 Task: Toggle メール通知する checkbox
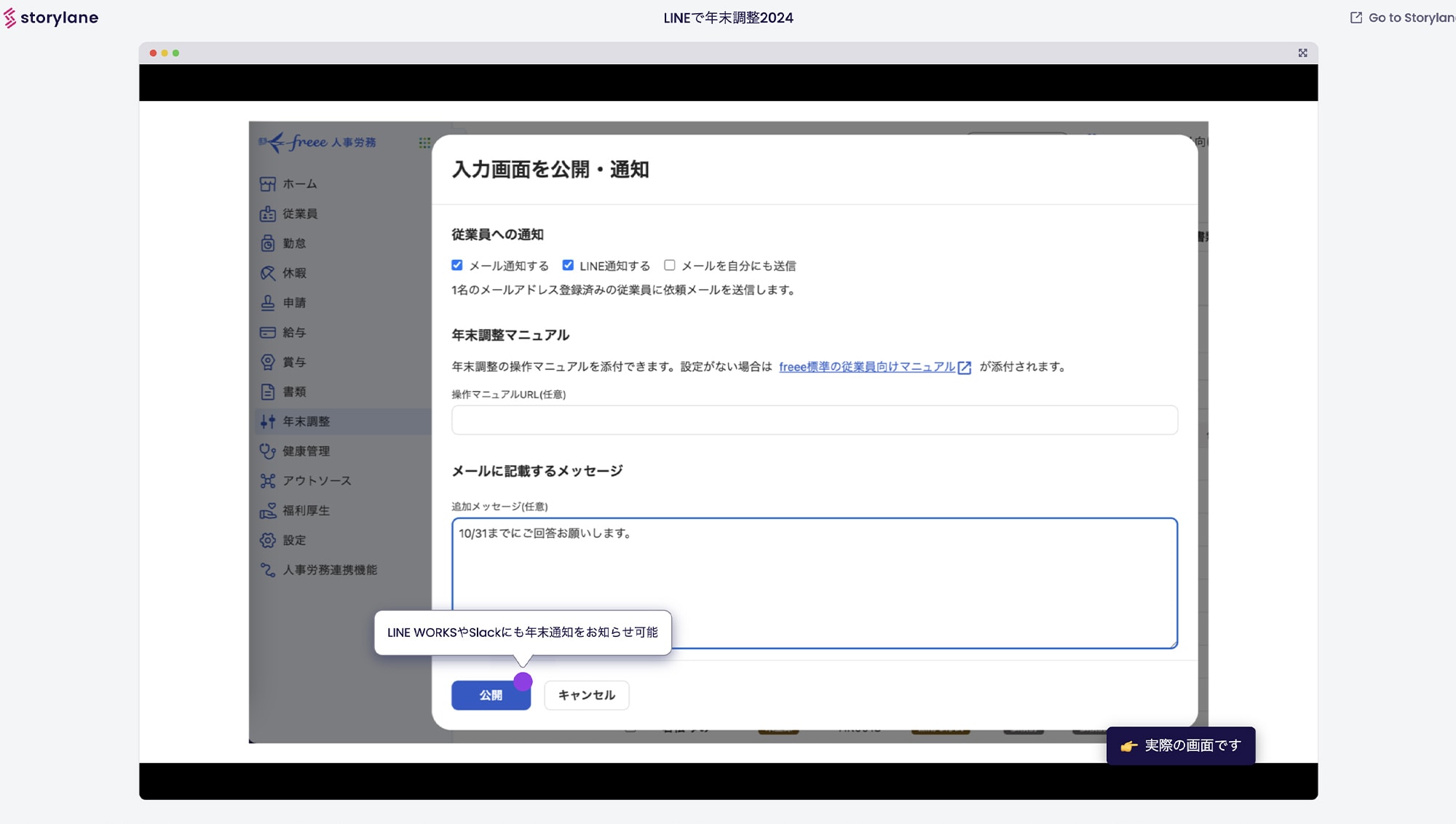[457, 265]
